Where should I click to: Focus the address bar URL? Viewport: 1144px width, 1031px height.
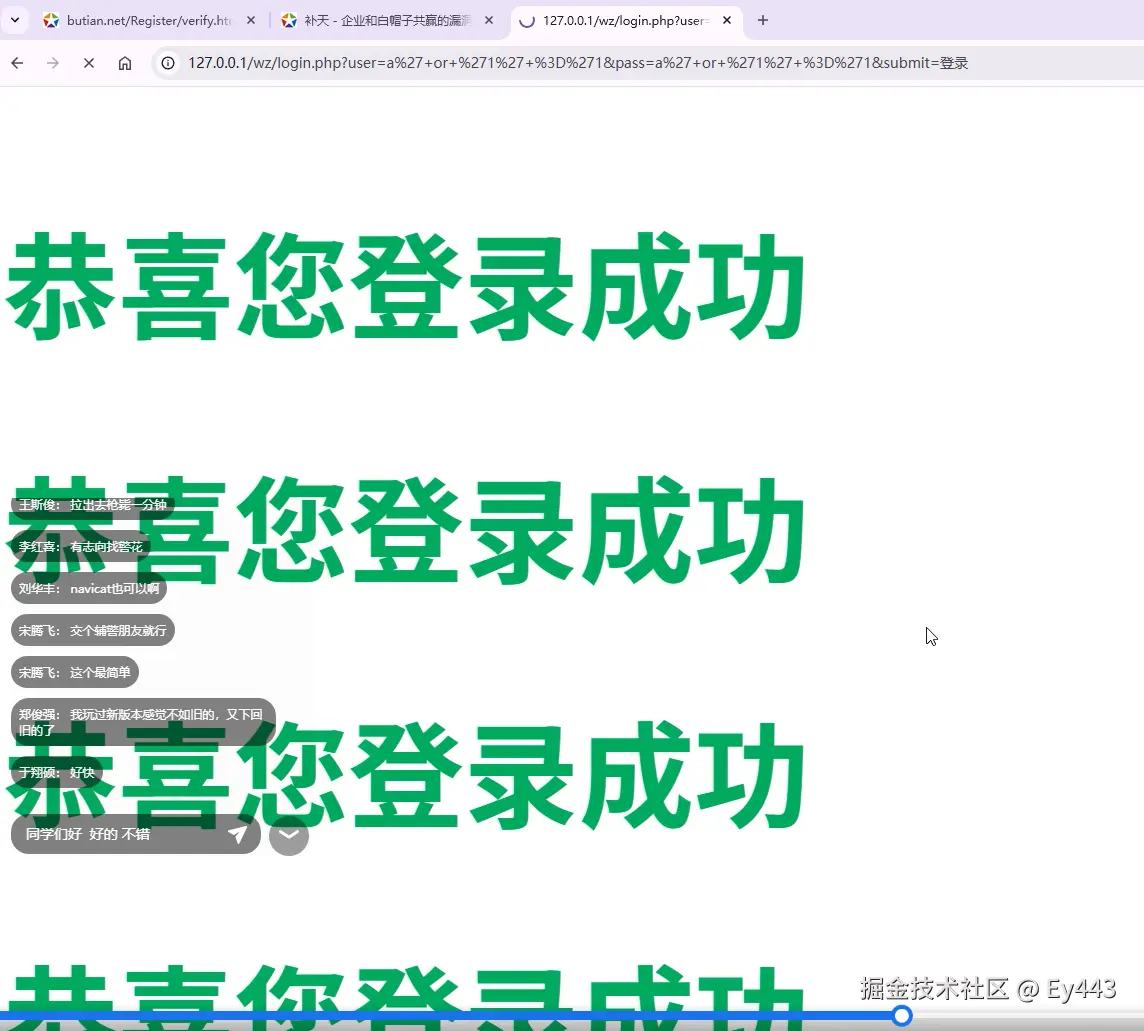578,63
